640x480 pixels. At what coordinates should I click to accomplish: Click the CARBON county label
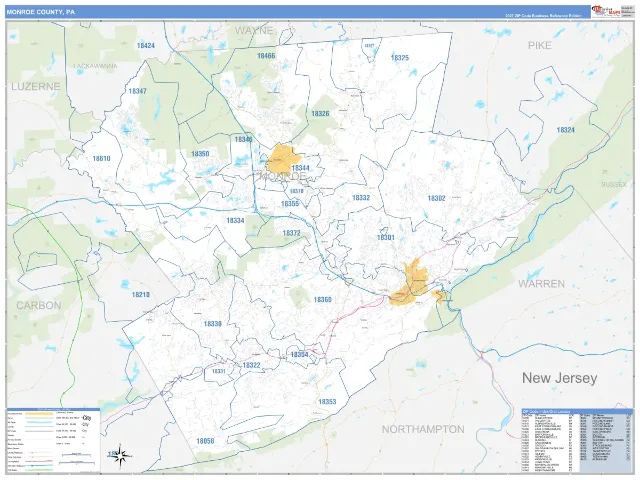tap(39, 305)
